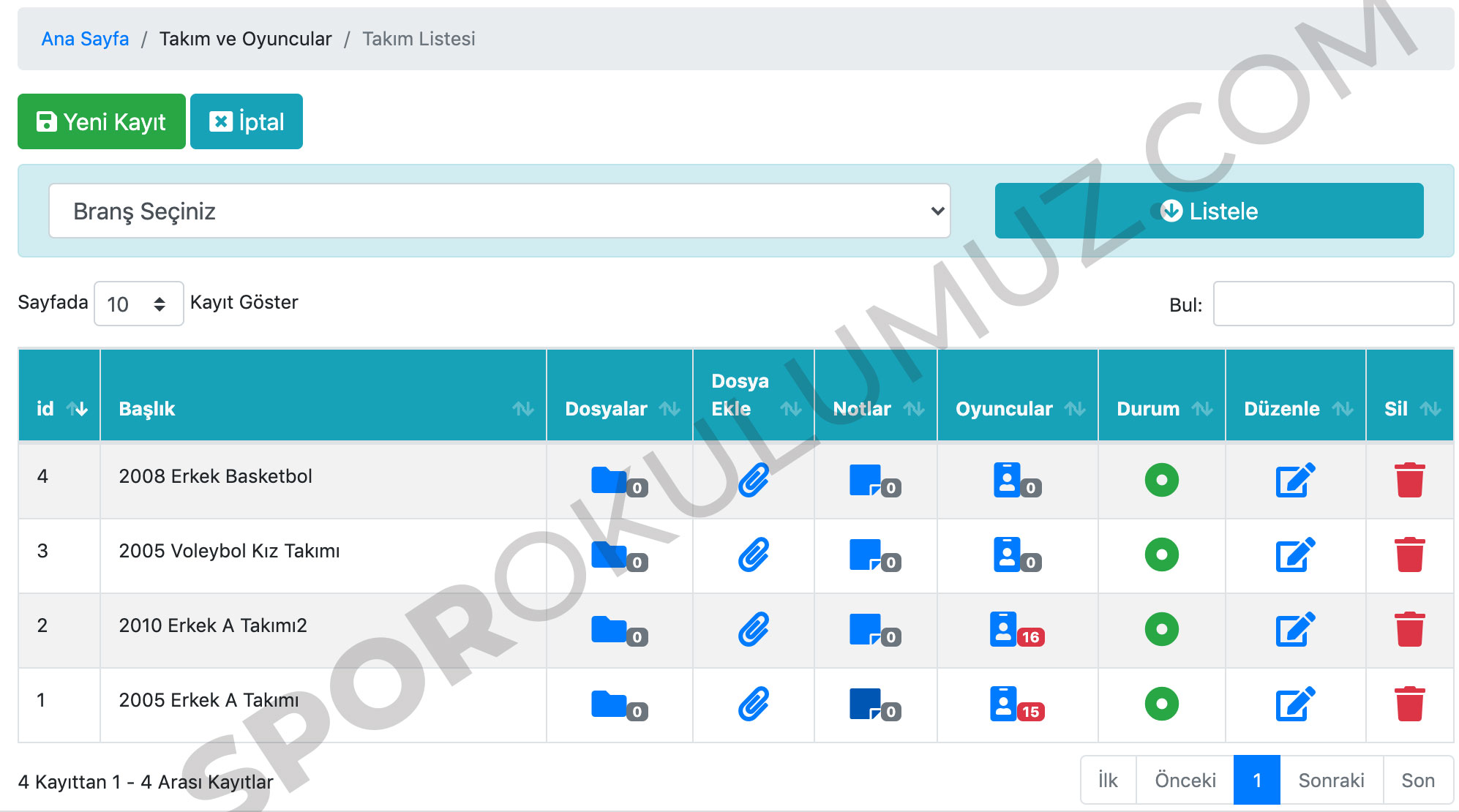Select page 1 in pagination

click(1256, 781)
